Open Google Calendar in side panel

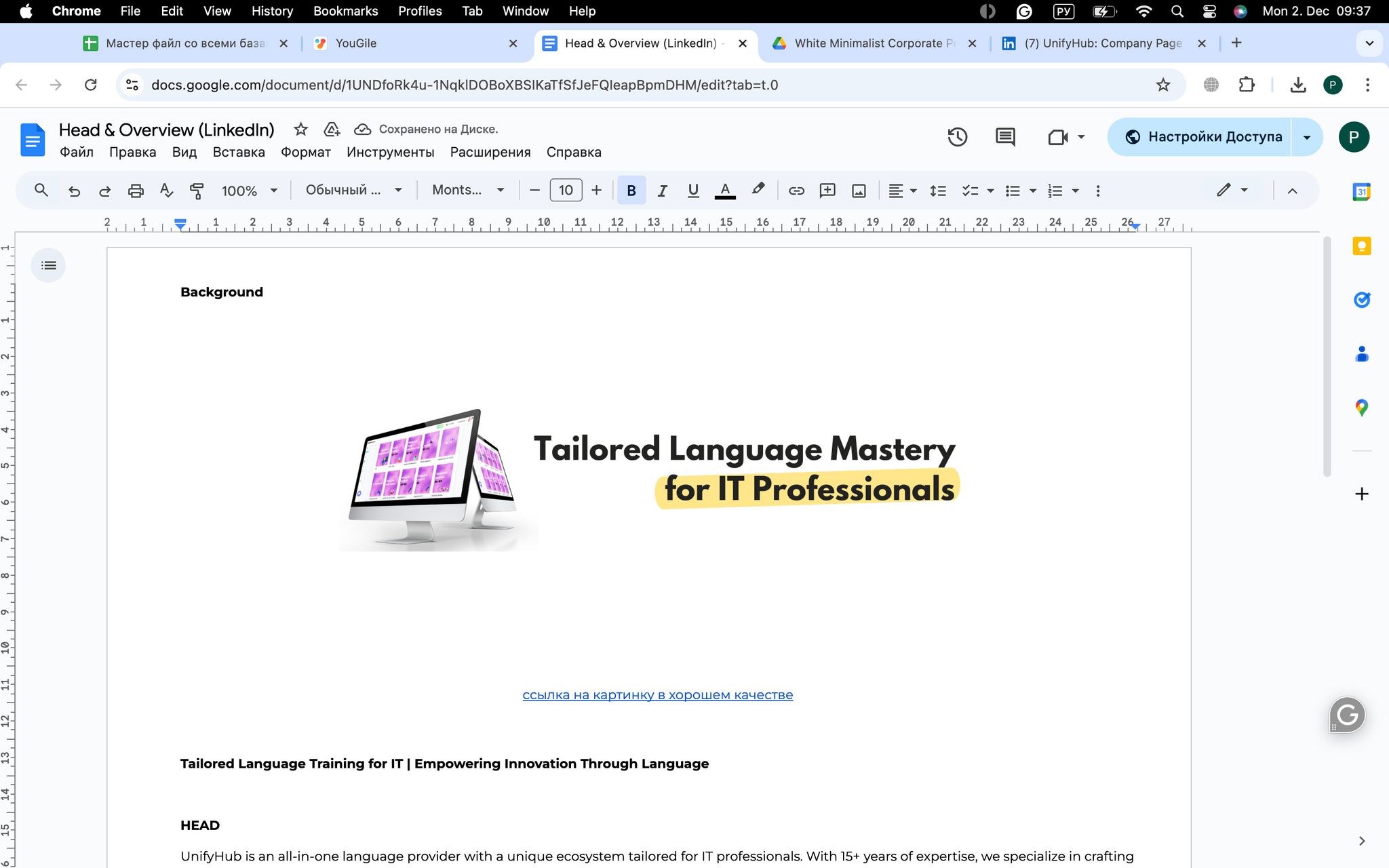(x=1361, y=192)
